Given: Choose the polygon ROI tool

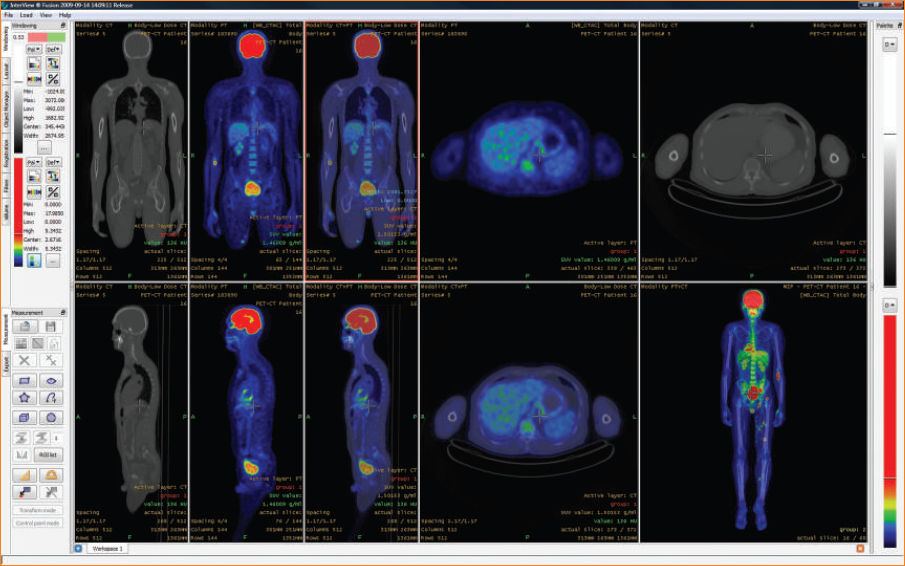Looking at the screenshot, I should (x=24, y=398).
